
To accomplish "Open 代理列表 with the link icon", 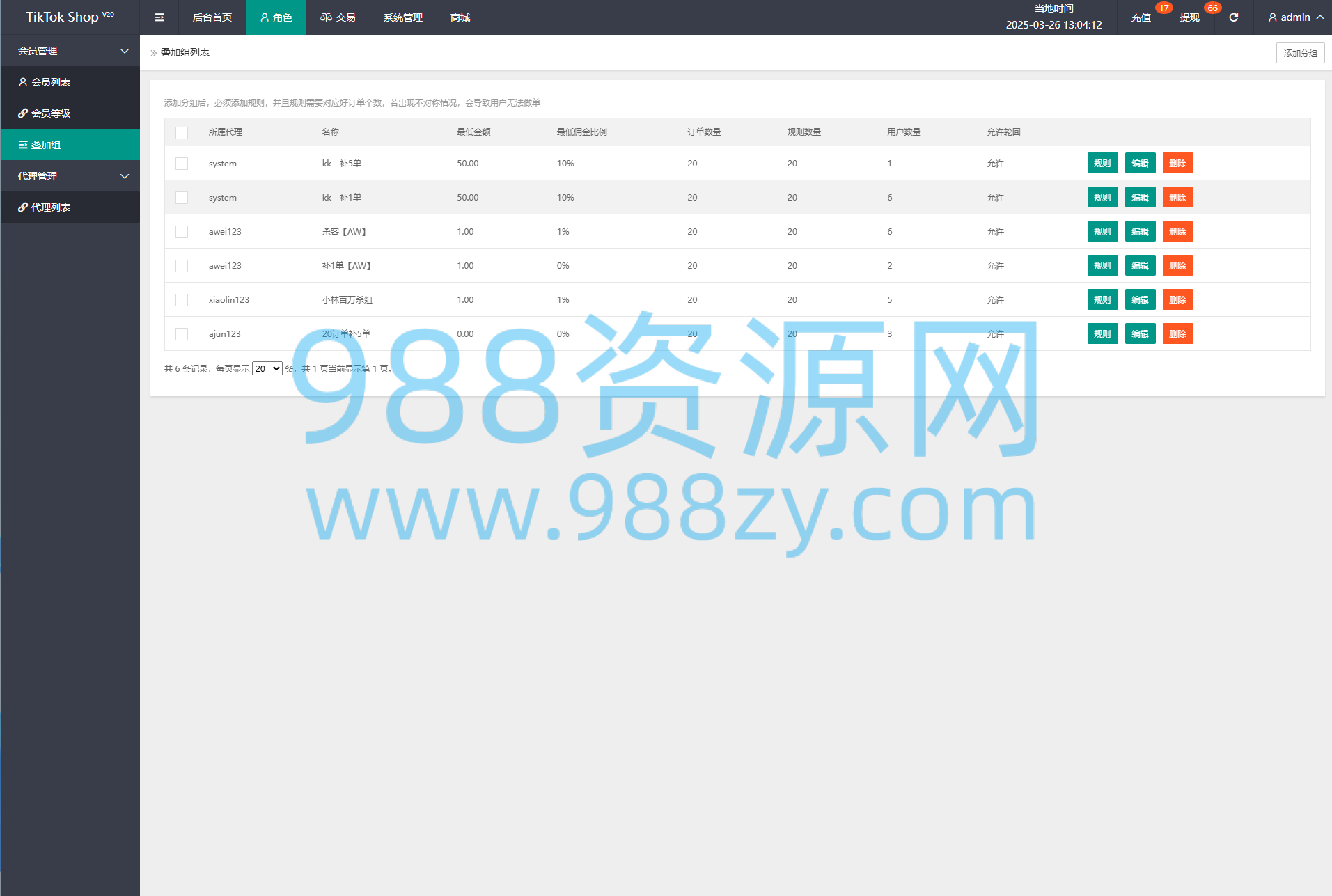I will click(45, 207).
